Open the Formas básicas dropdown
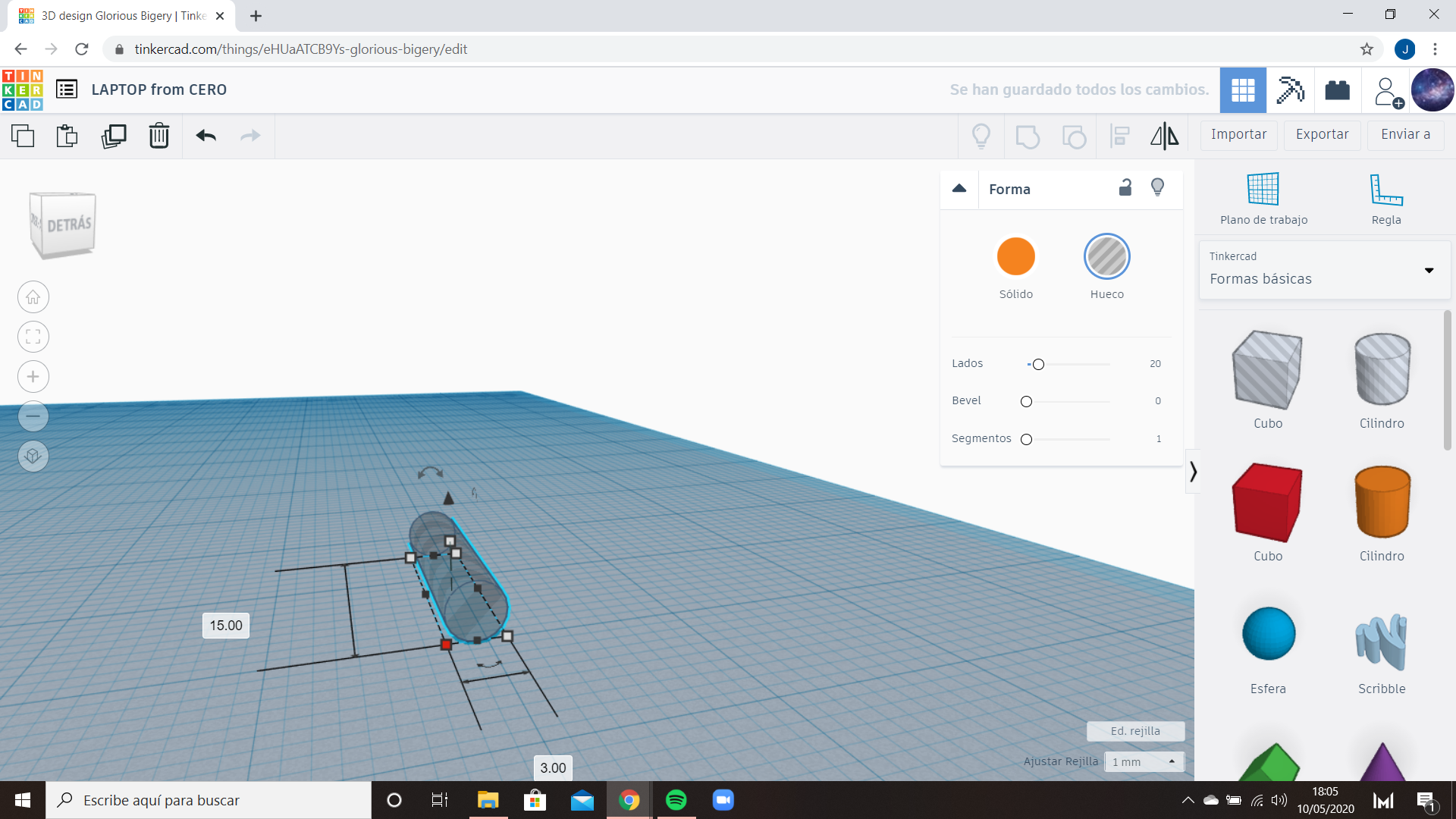 tap(1324, 269)
